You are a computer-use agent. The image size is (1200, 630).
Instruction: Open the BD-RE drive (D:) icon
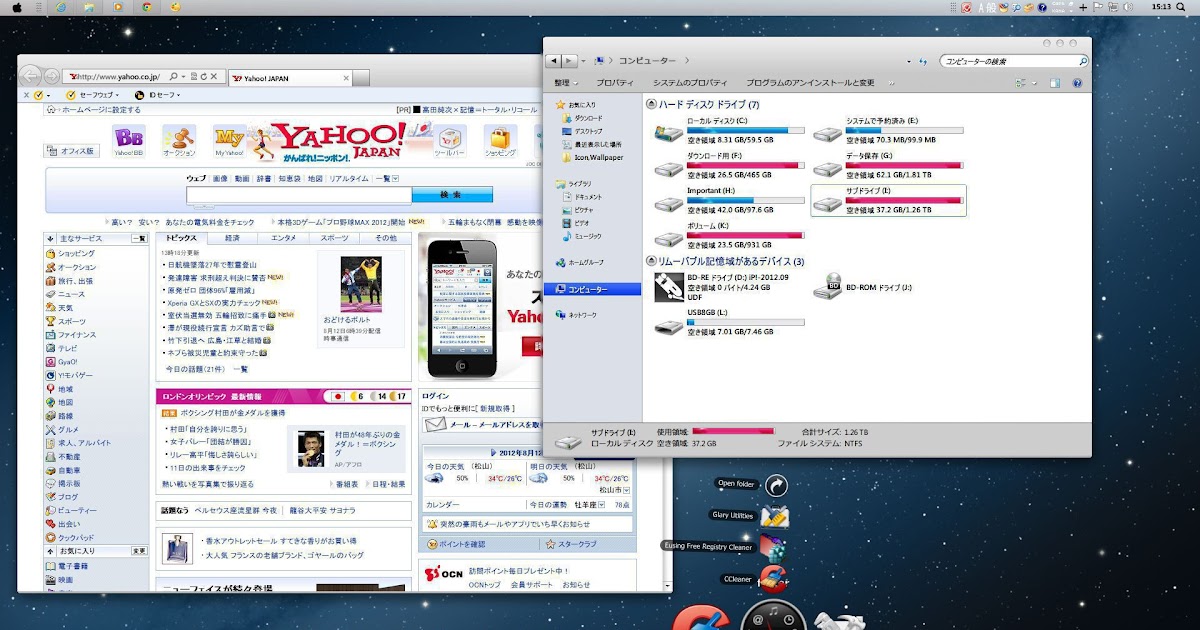click(x=668, y=287)
